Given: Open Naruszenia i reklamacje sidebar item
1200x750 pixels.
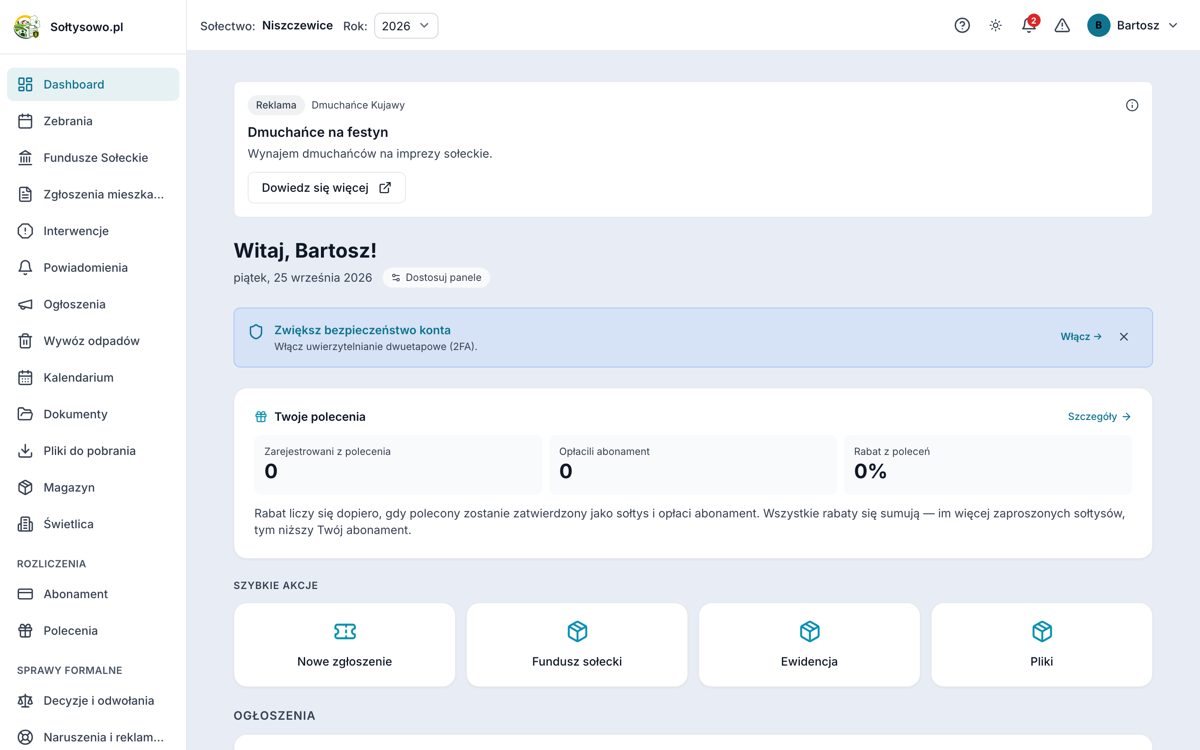Looking at the screenshot, I should click(x=93, y=738).
